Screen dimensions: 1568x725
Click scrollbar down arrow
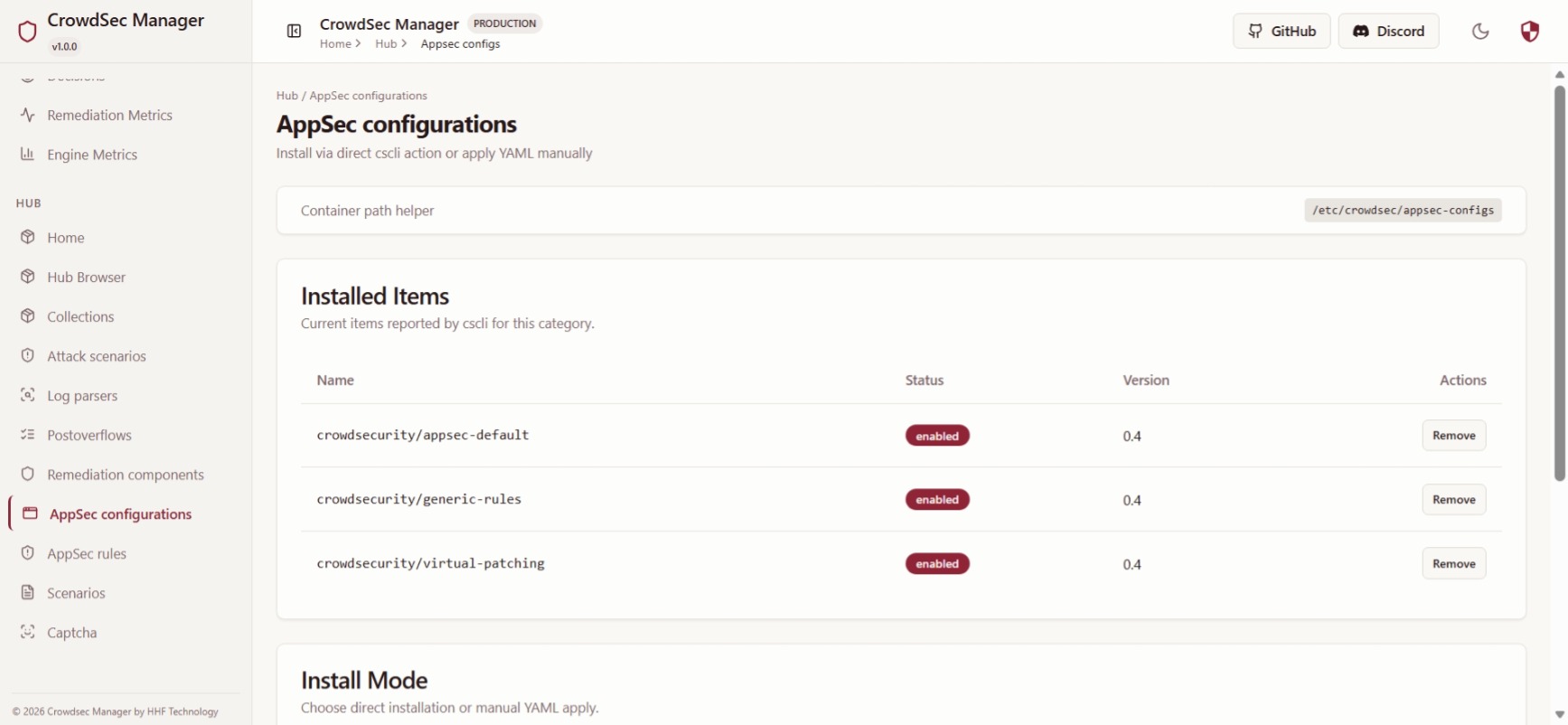1560,714
